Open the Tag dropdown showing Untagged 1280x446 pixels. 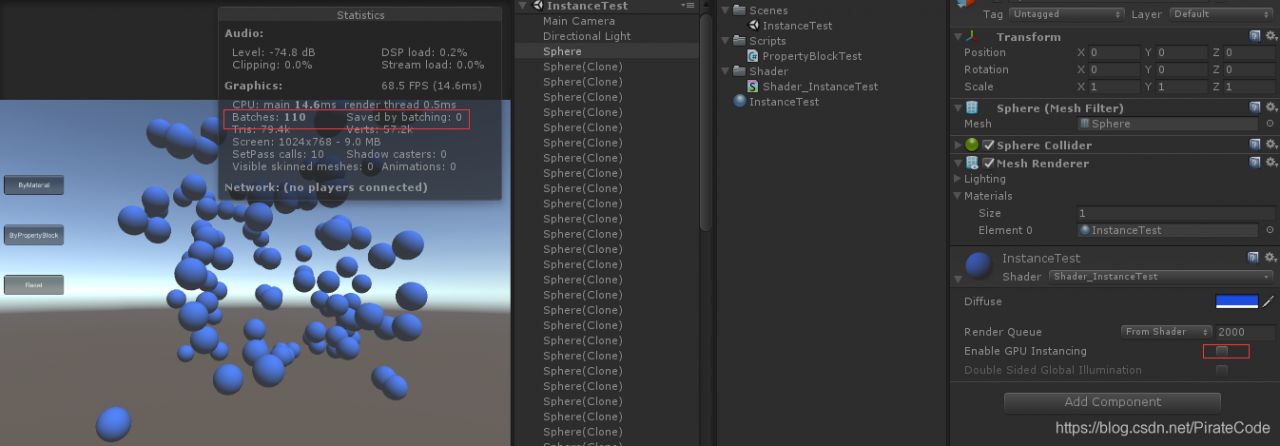point(1066,14)
